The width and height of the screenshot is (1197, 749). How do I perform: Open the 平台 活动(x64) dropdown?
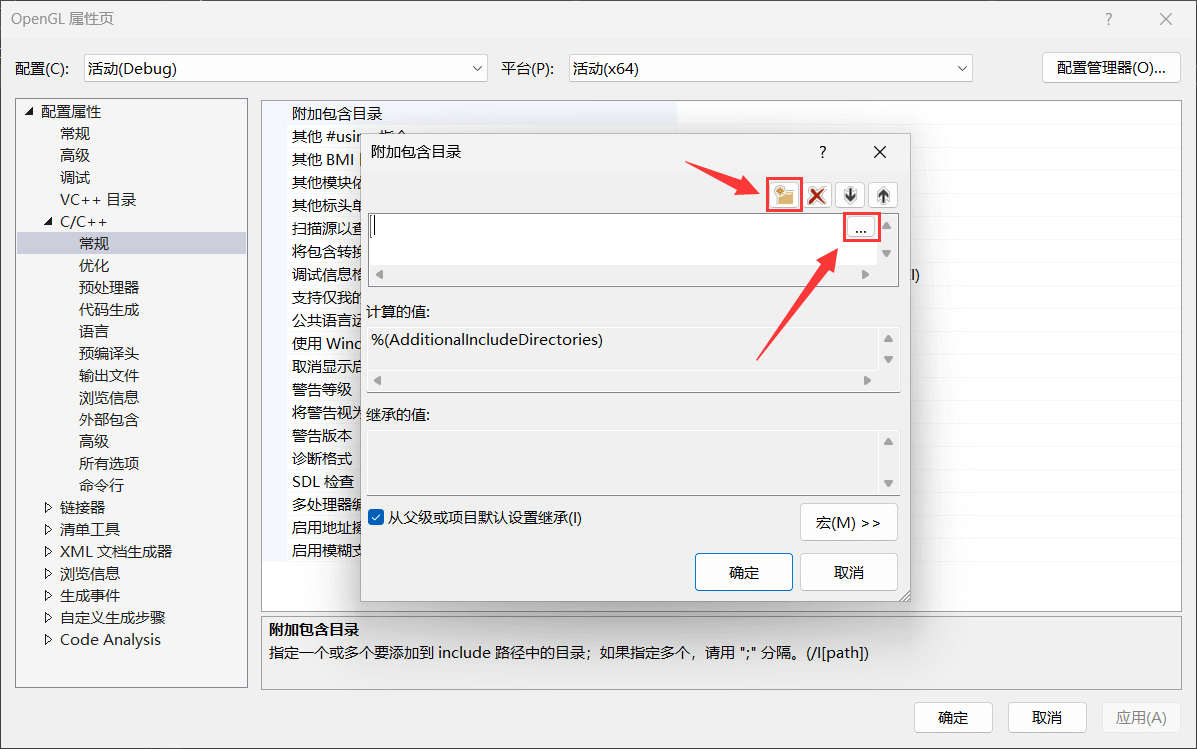(770, 69)
